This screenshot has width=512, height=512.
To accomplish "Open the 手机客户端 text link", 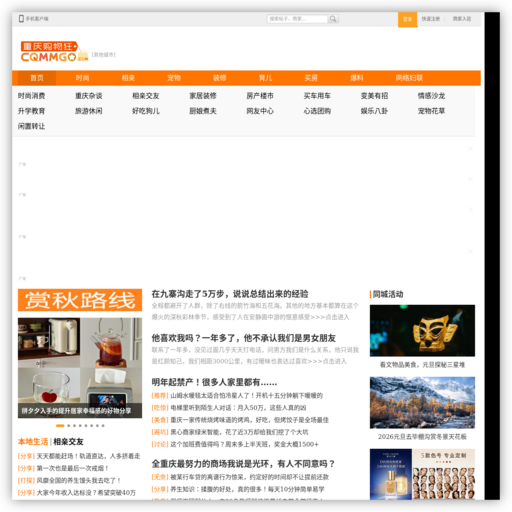I will click(37, 19).
